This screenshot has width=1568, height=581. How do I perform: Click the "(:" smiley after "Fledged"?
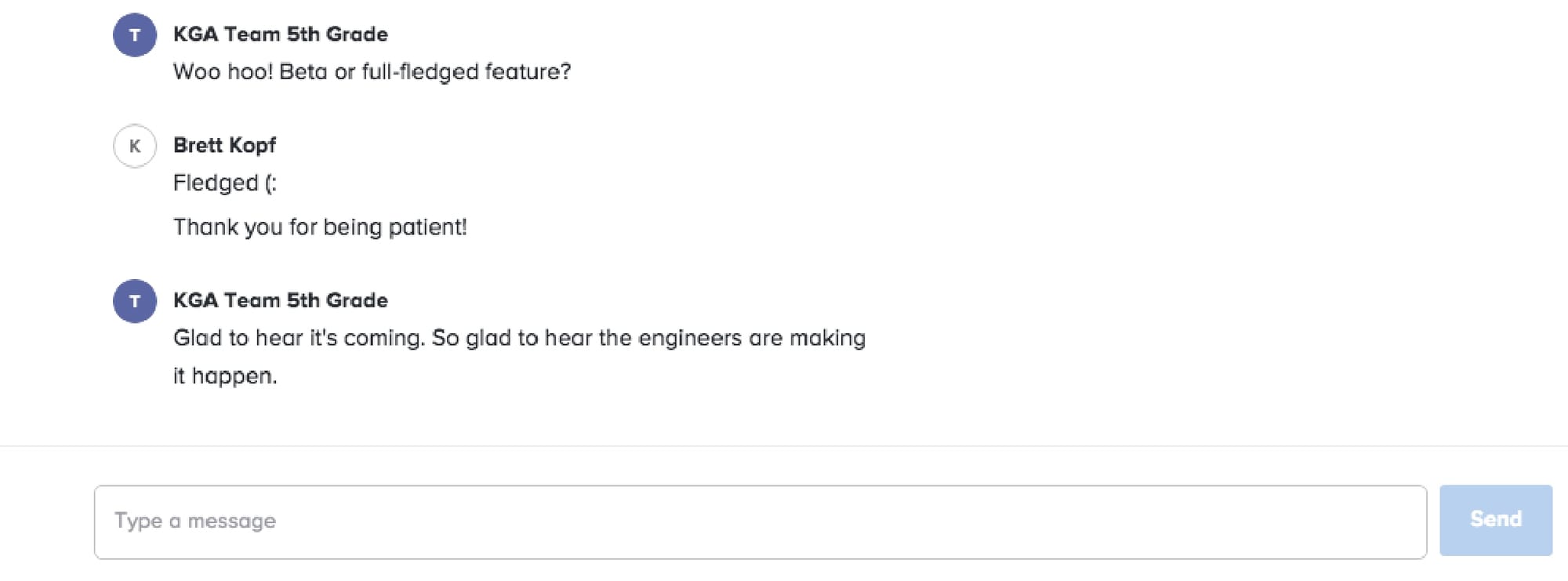[x=270, y=183]
